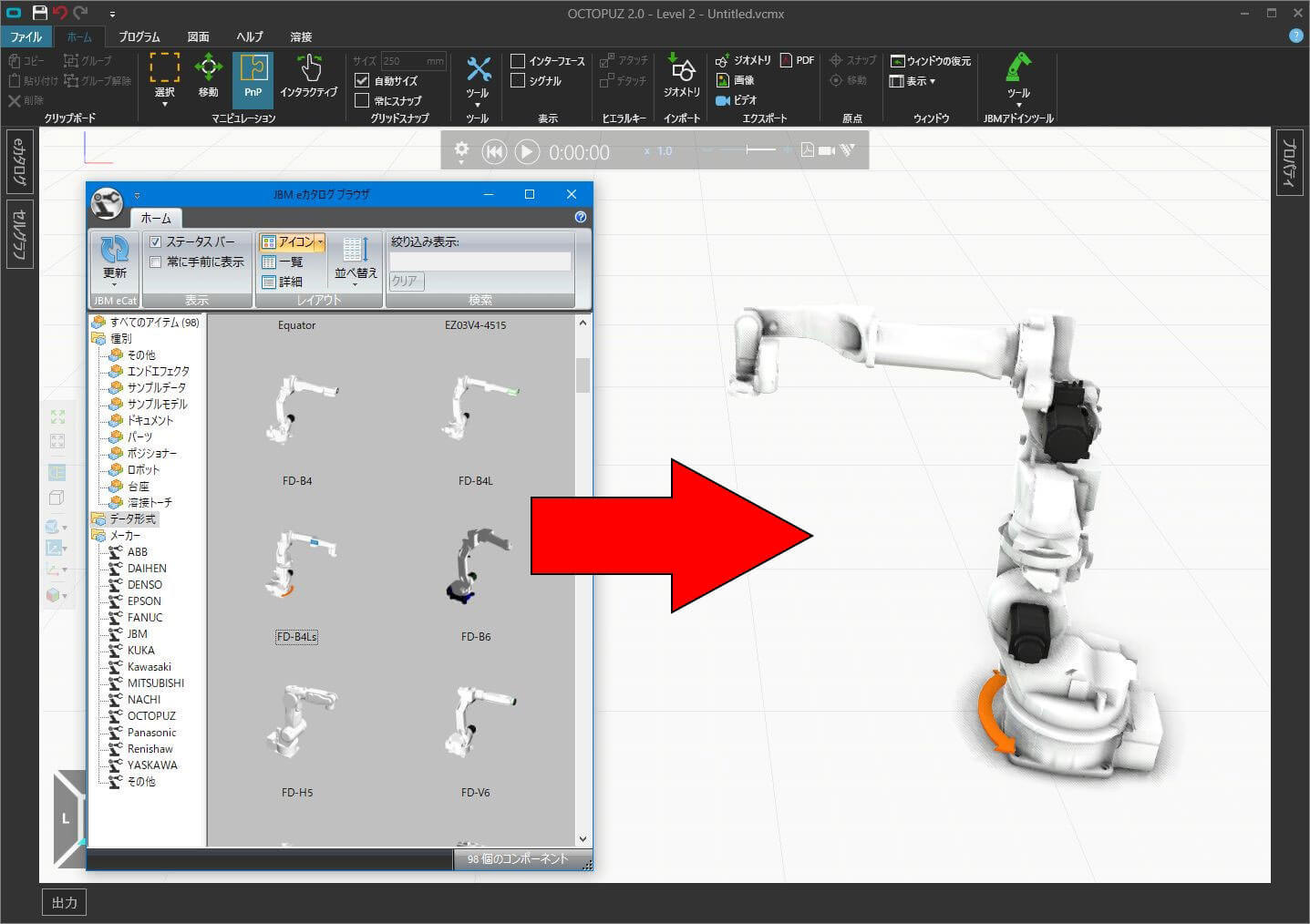
Task: Click the simulation speed slider
Action: tap(748, 150)
